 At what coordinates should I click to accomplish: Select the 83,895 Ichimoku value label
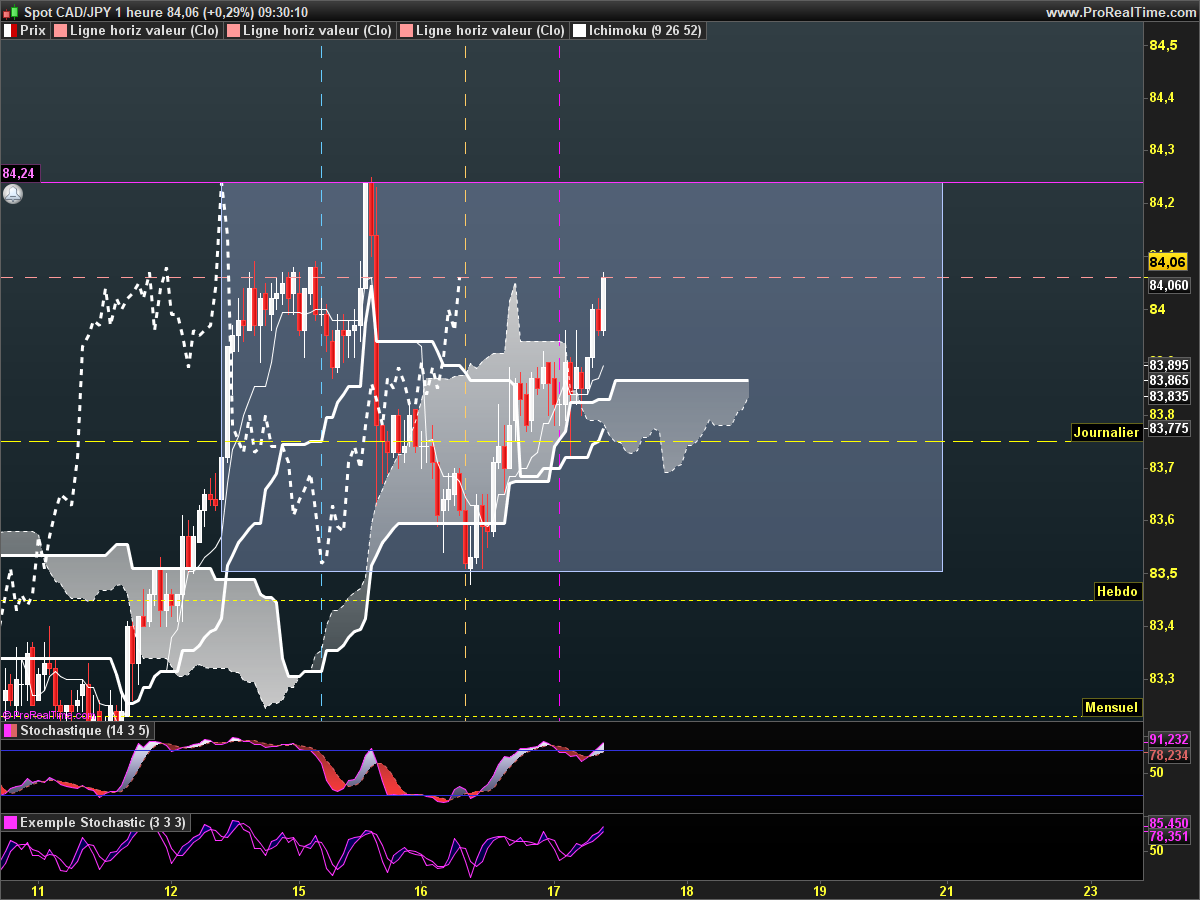pyautogui.click(x=1169, y=365)
